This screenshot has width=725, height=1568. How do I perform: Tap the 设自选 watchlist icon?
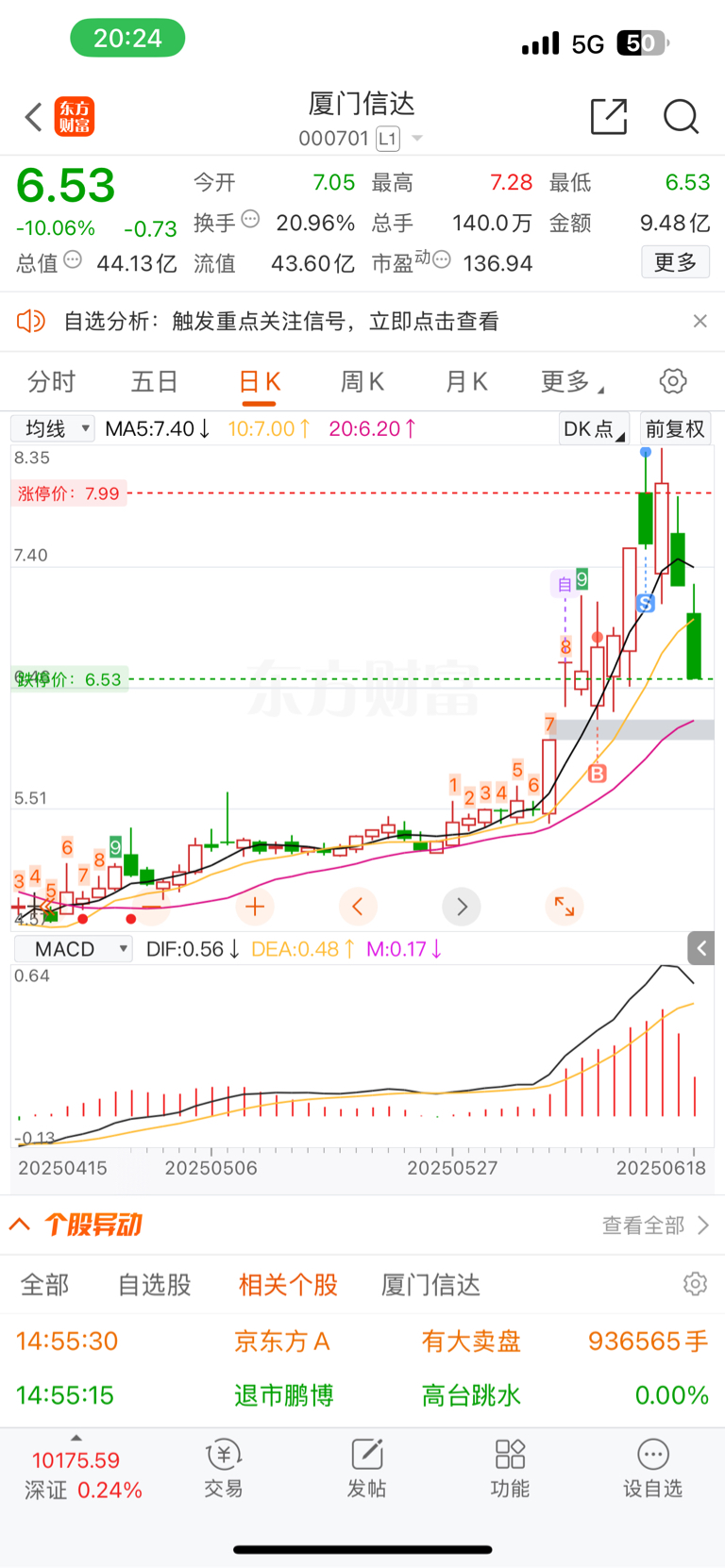point(652,1470)
